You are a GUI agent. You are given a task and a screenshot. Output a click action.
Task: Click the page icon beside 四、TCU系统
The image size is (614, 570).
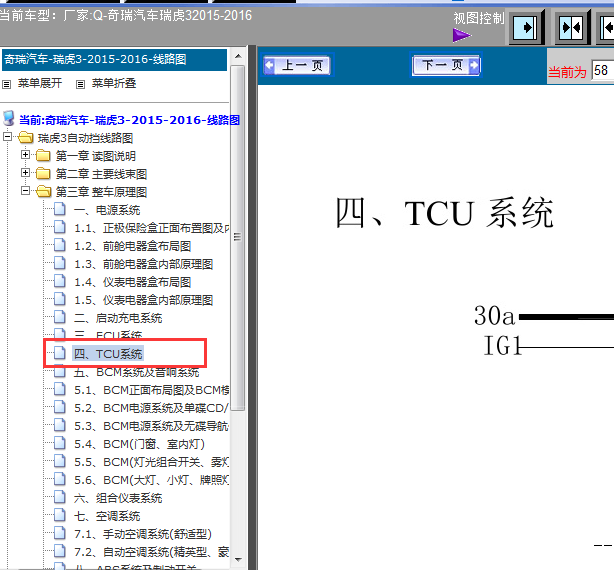60,353
